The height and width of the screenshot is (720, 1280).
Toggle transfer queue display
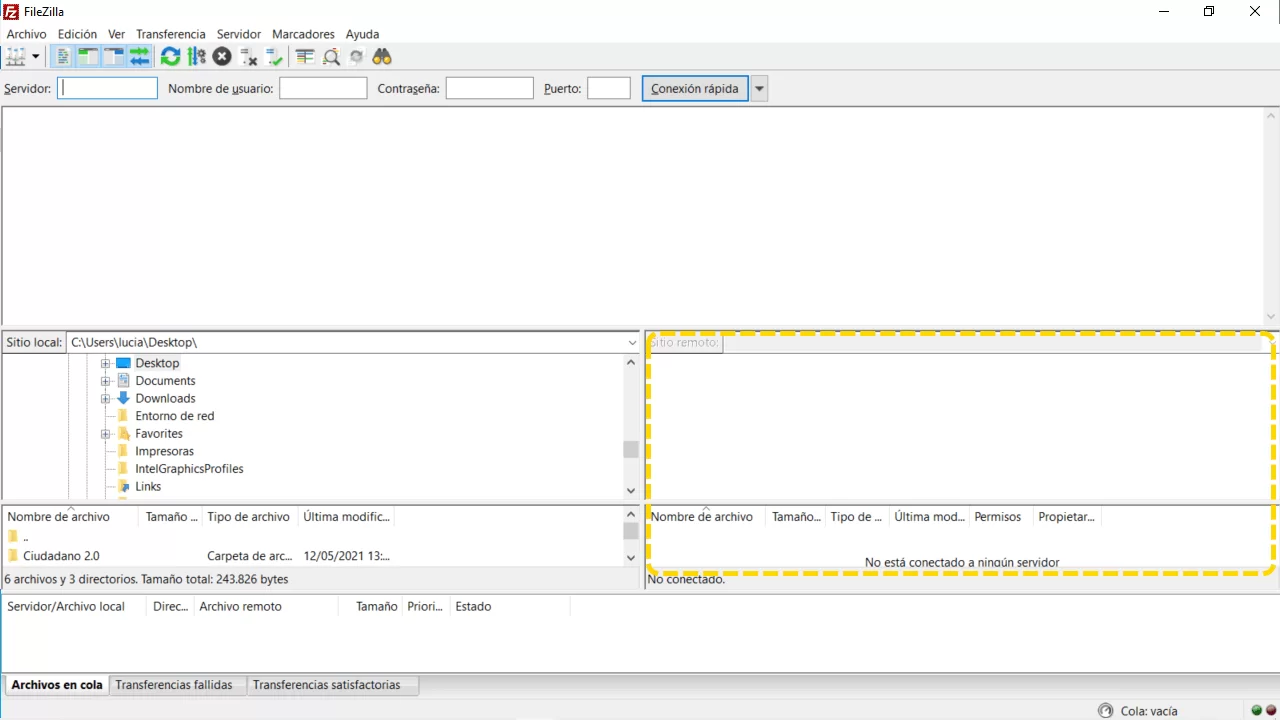pos(139,57)
